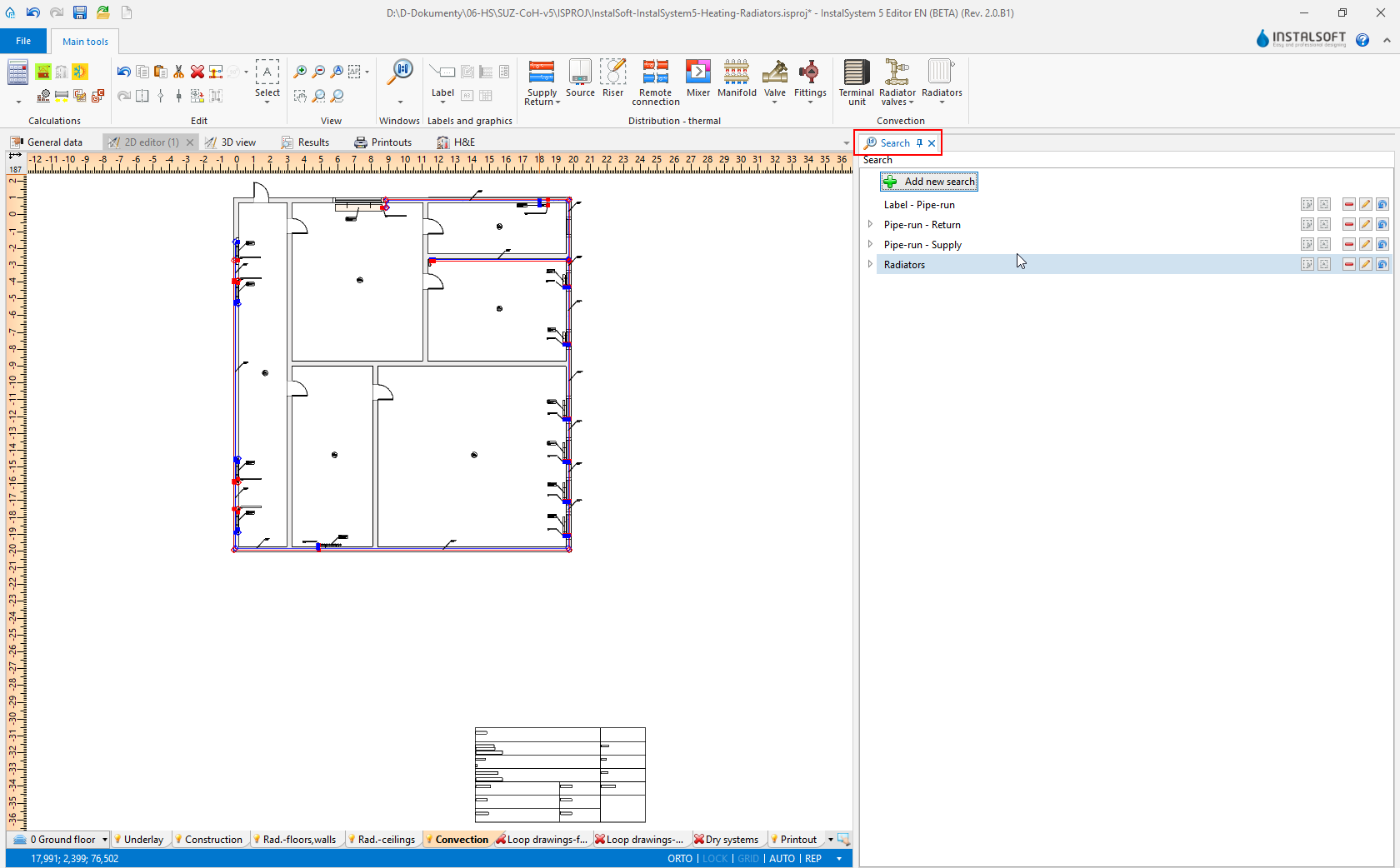Expand the Radiators search tree item
This screenshot has width=1400, height=868.
click(870, 264)
